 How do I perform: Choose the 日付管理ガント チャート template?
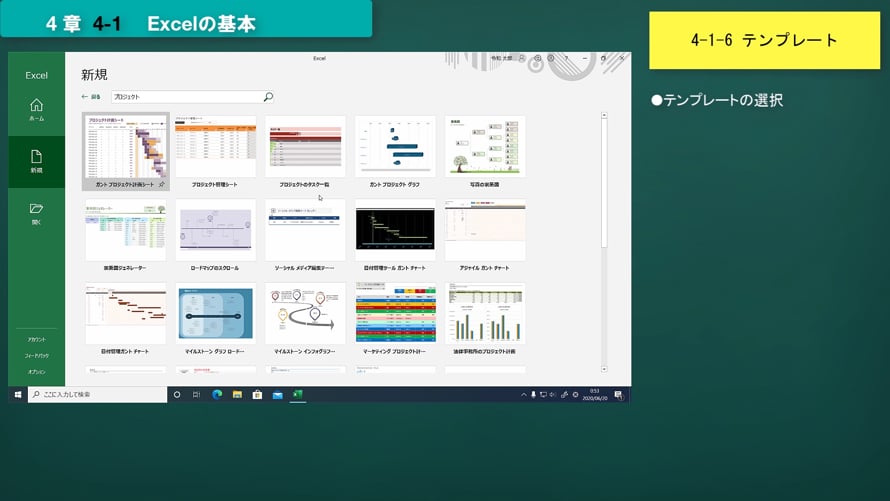point(125,318)
